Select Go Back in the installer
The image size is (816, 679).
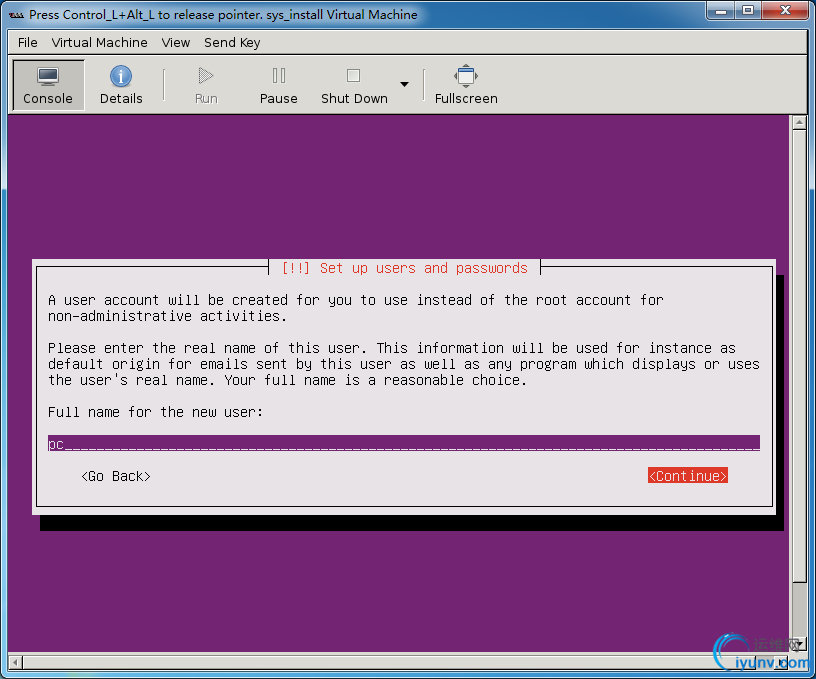116,476
